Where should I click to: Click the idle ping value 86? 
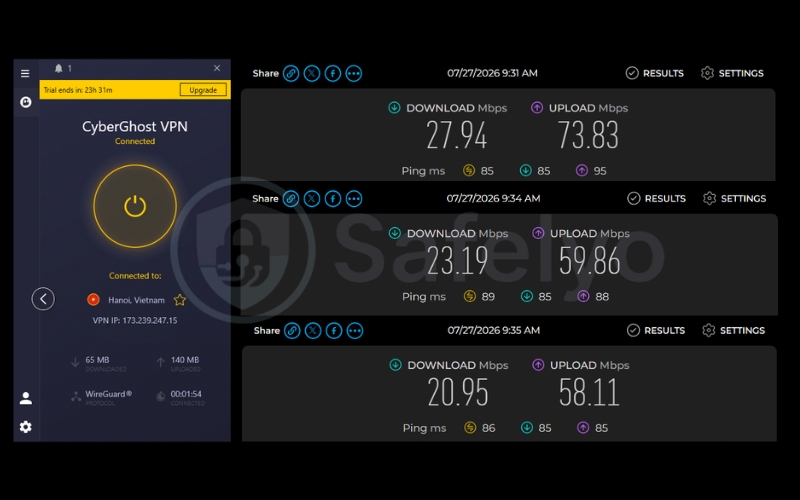489,428
